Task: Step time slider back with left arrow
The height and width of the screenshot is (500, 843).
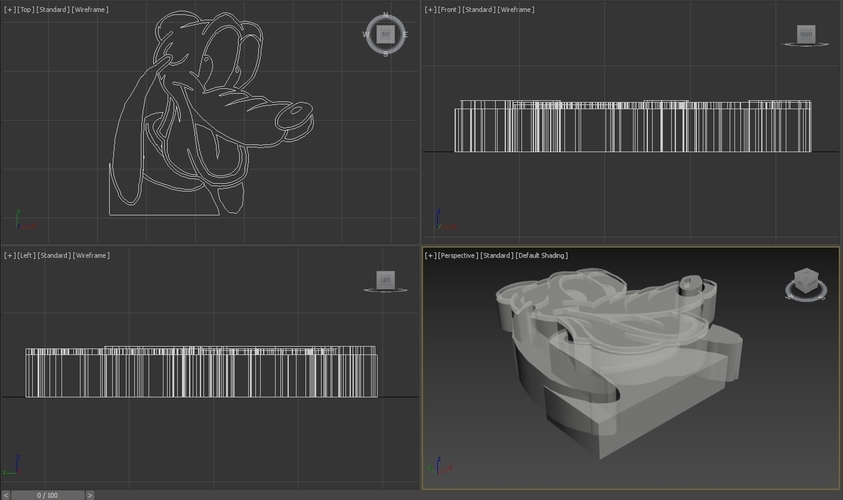Action: (6, 495)
